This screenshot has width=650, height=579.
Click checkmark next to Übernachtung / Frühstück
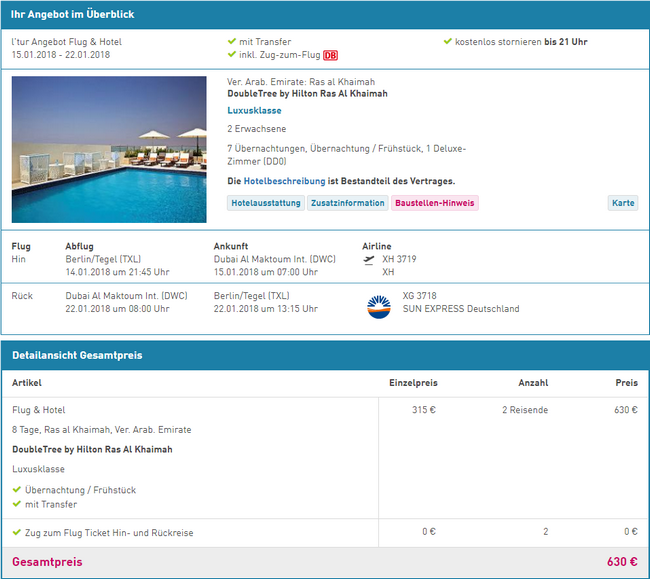click(x=16, y=490)
